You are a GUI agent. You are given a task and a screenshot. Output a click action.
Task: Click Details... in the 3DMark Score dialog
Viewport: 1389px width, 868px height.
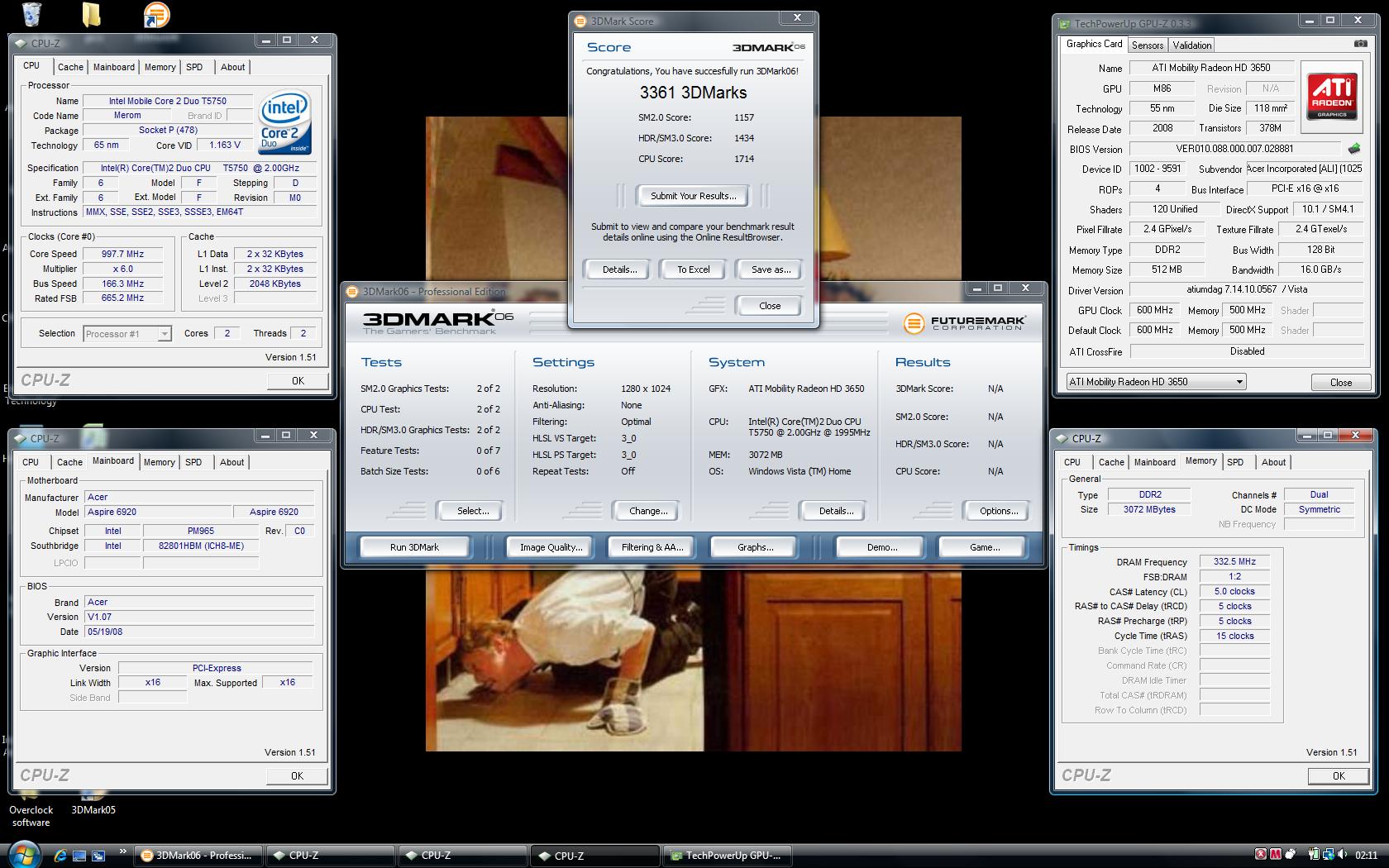pos(619,269)
